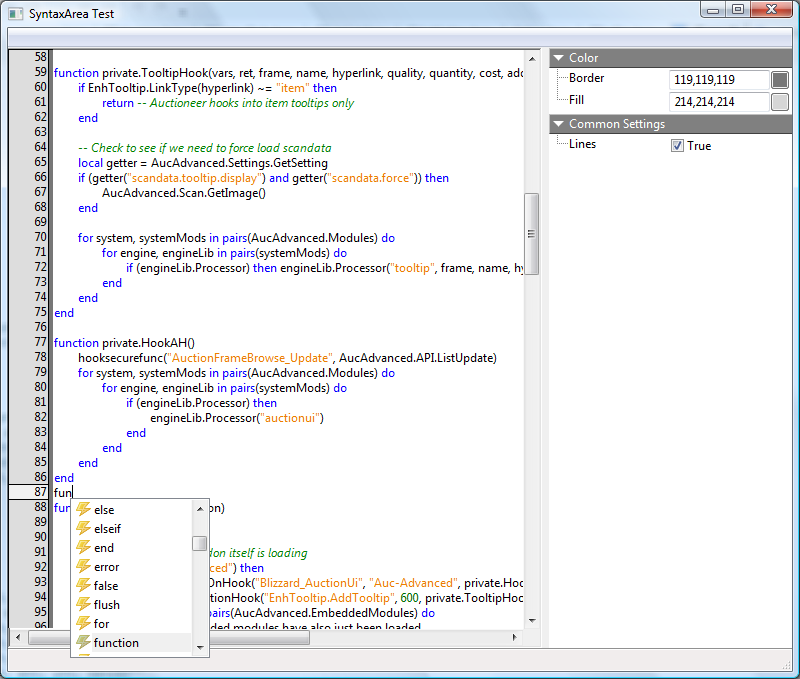Select the Fill property row label
The image size is (800, 679).
(x=576, y=100)
